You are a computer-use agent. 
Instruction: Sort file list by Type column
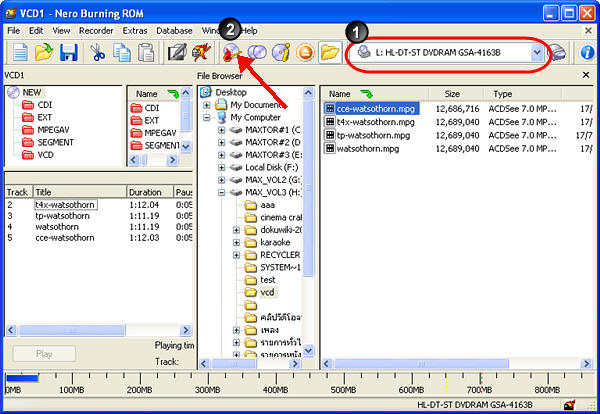coord(522,94)
